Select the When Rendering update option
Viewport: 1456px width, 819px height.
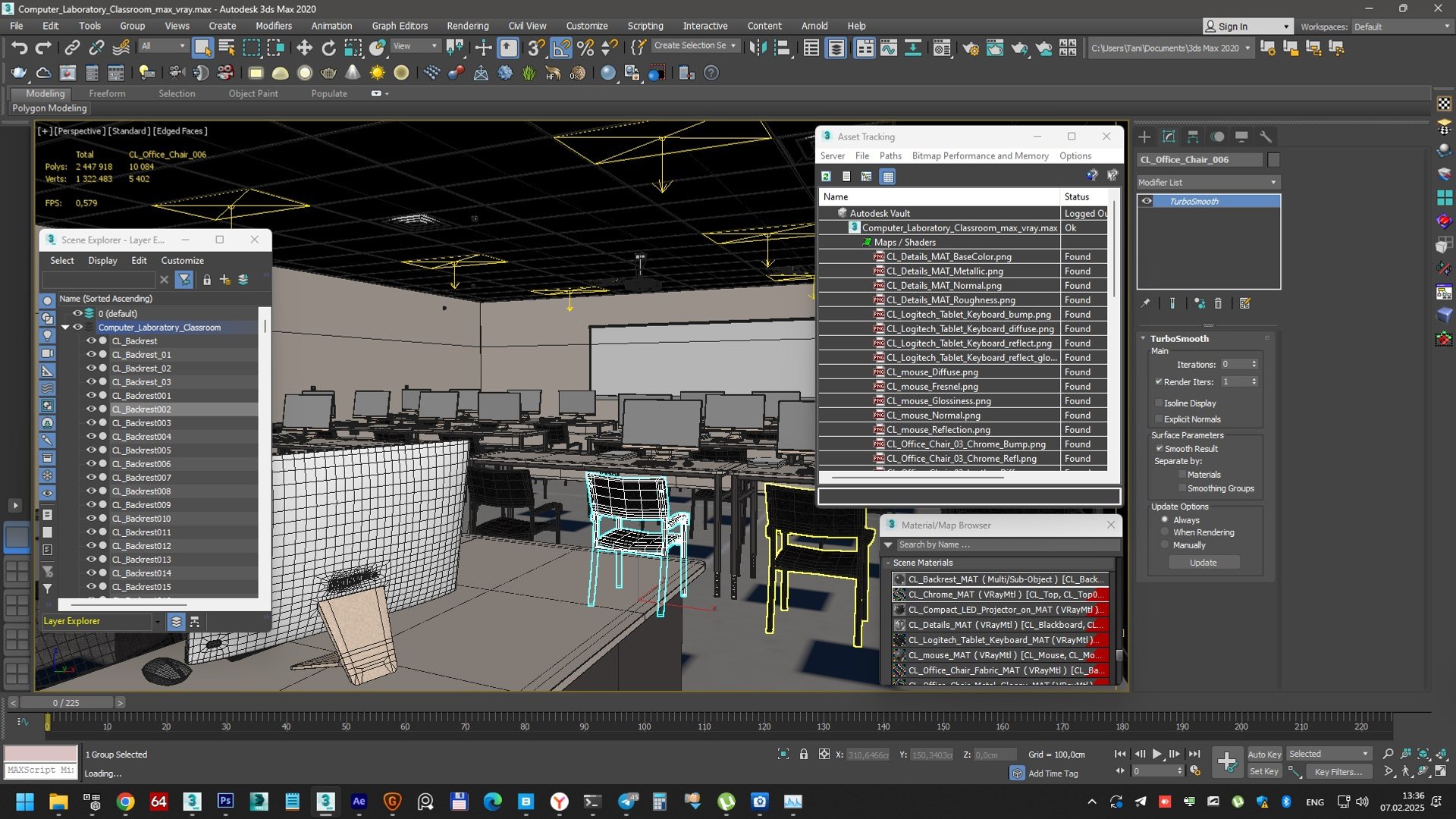click(x=1165, y=532)
